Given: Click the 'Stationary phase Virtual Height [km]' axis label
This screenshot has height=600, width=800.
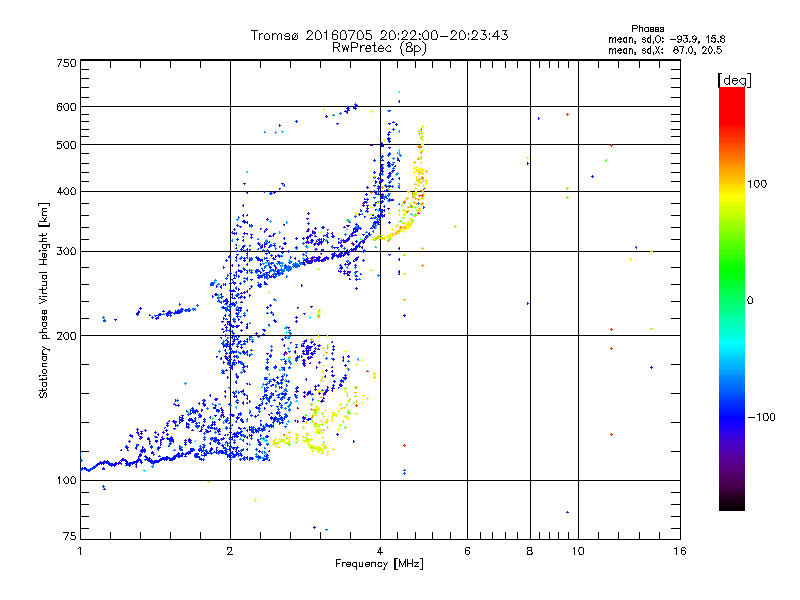Looking at the screenshot, I should [x=44, y=300].
